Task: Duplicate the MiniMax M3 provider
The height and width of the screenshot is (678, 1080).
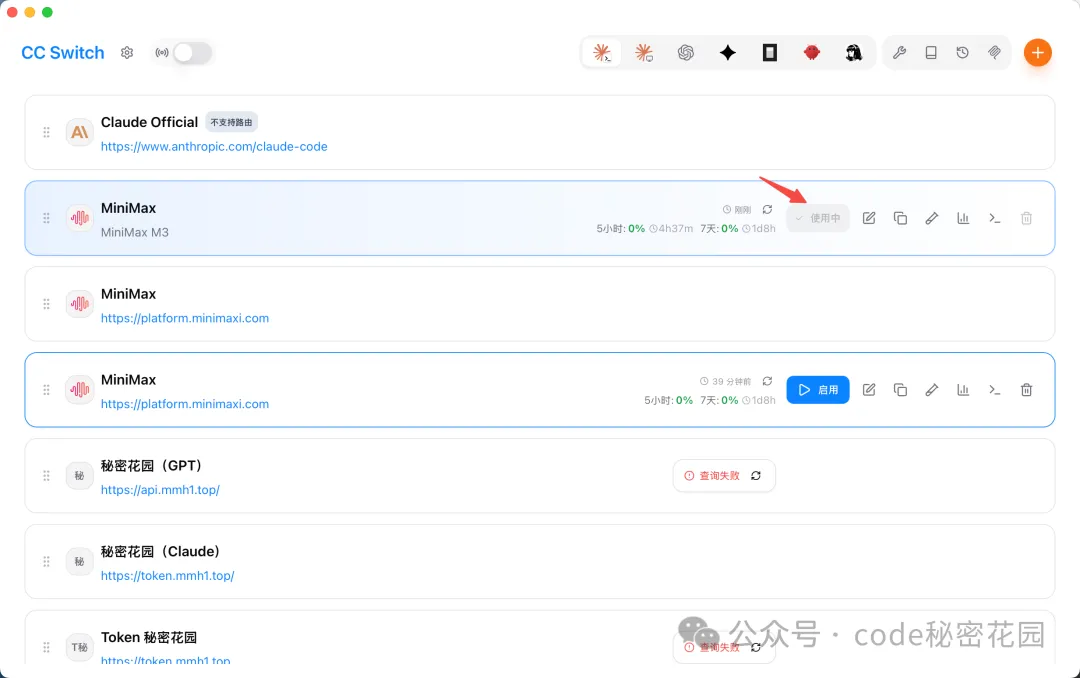Action: click(900, 218)
